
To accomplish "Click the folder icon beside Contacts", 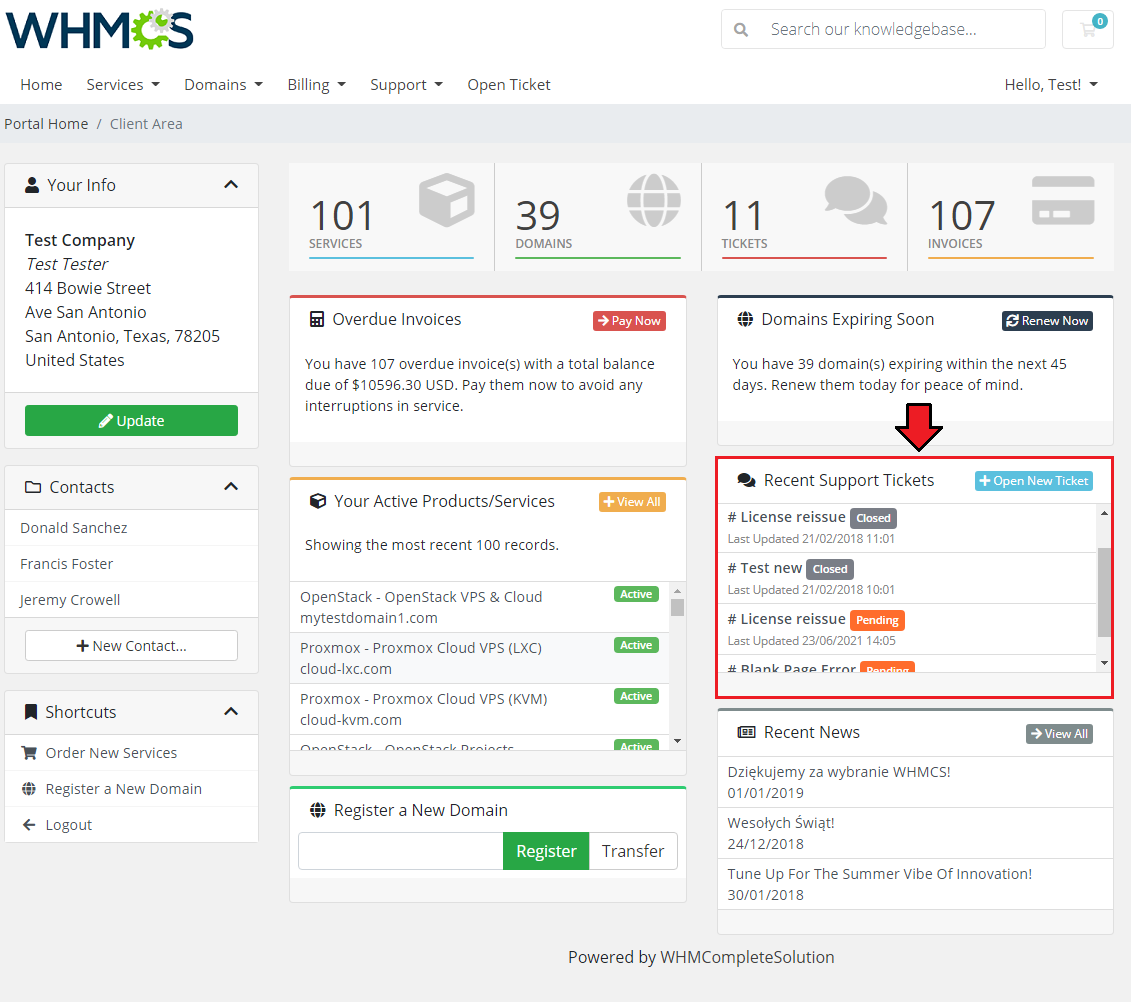I will point(32,487).
